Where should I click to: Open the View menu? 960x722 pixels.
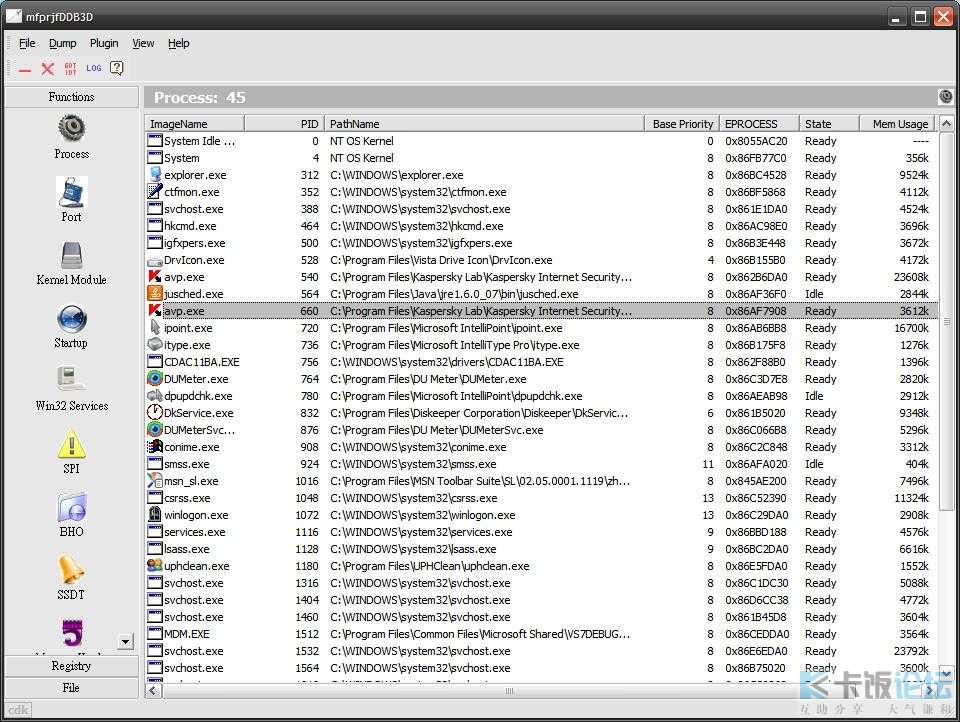143,43
